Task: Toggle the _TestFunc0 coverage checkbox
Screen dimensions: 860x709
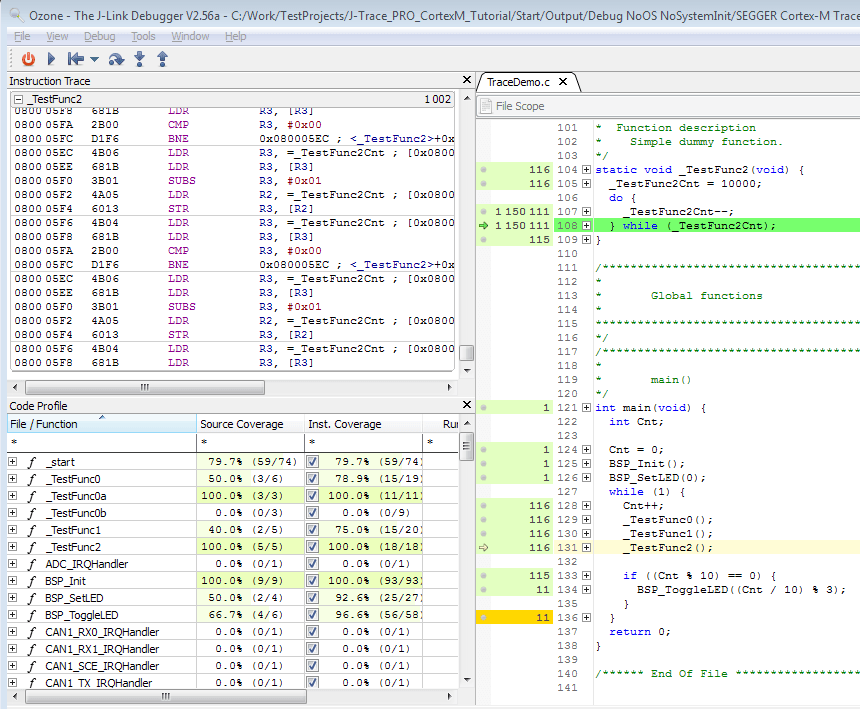Action: point(313,479)
